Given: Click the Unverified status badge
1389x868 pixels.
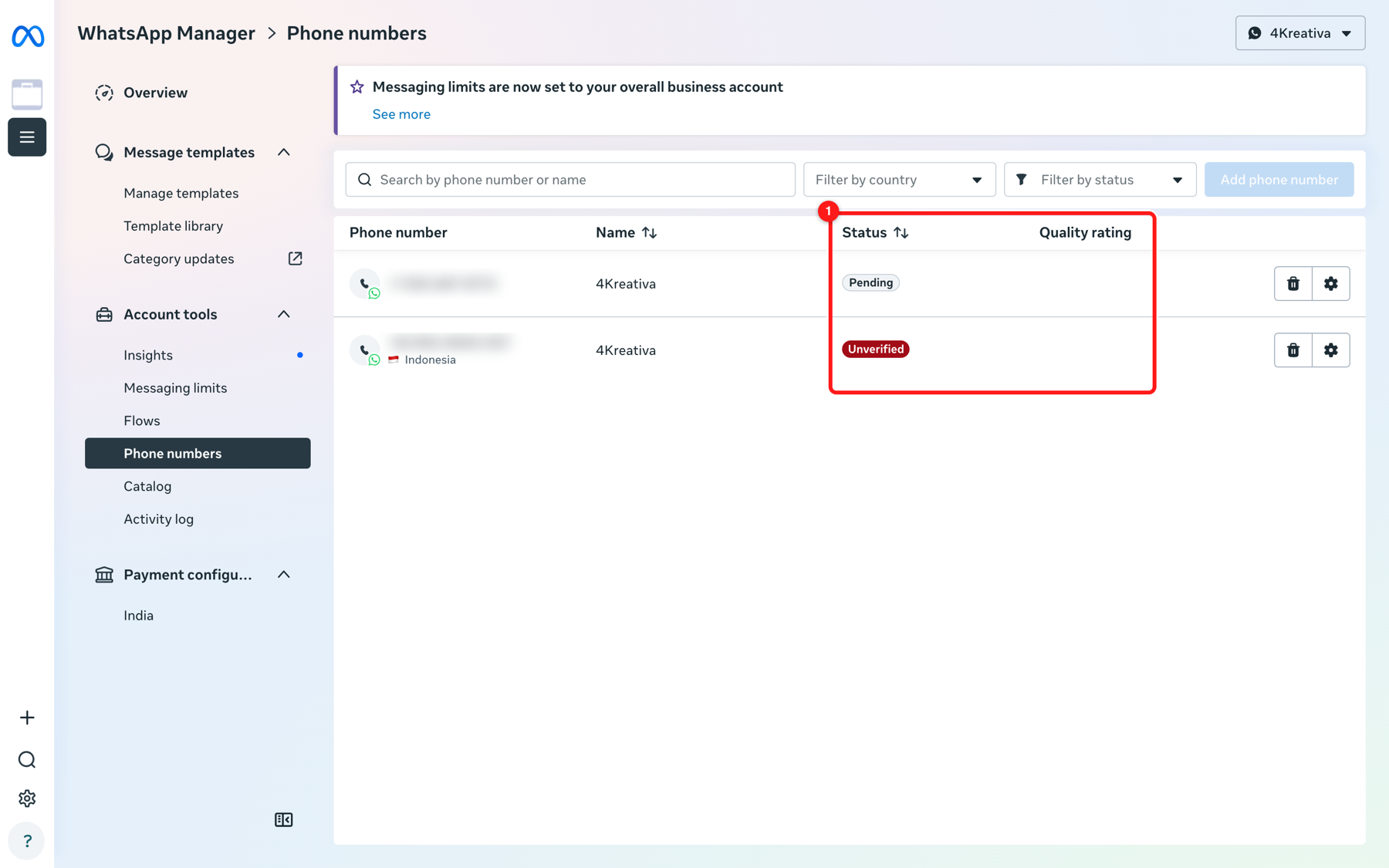Looking at the screenshot, I should (876, 349).
